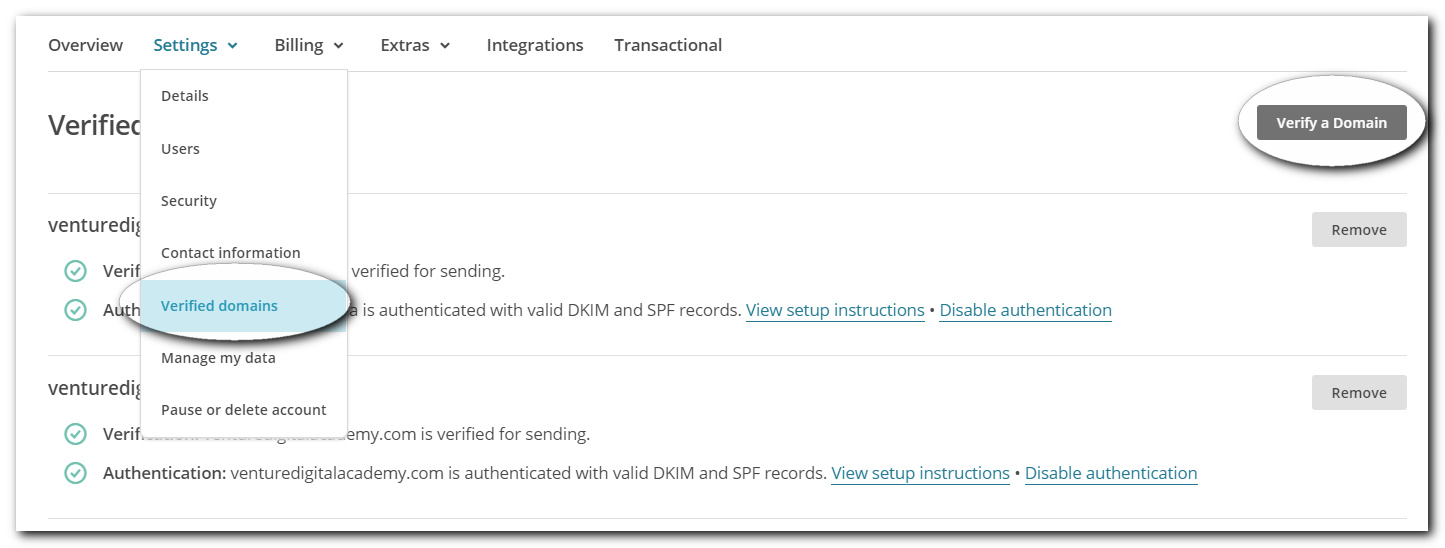
Task: Open the Integrations tab
Action: point(535,45)
